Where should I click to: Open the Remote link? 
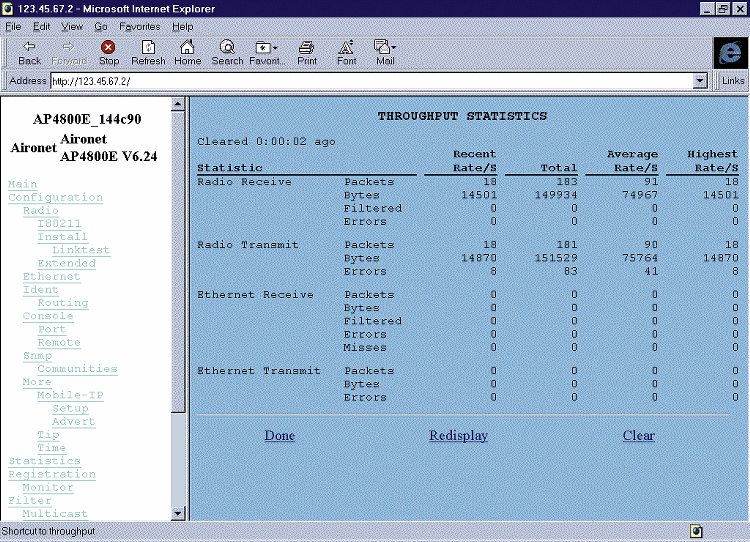tap(59, 343)
